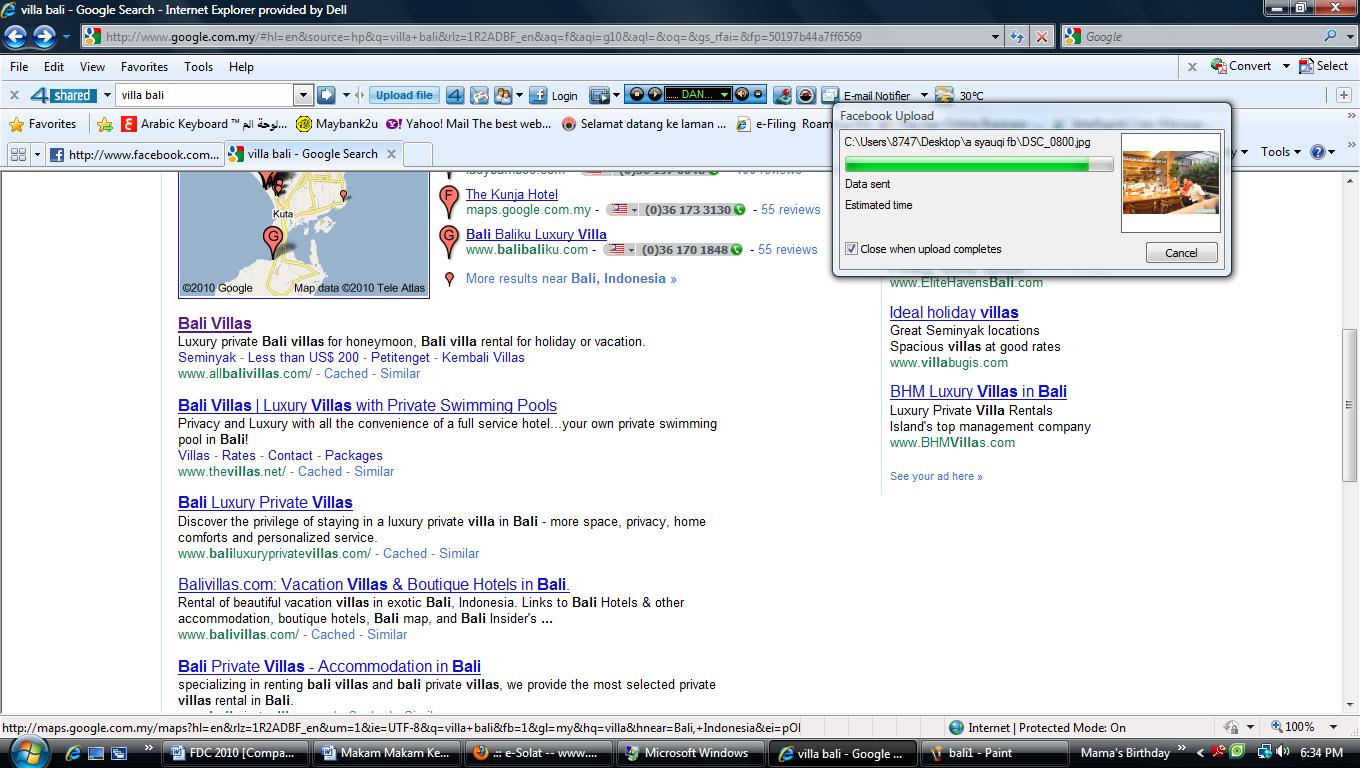Click the browser Forward arrow button
The width and height of the screenshot is (1360, 768).
coord(45,37)
